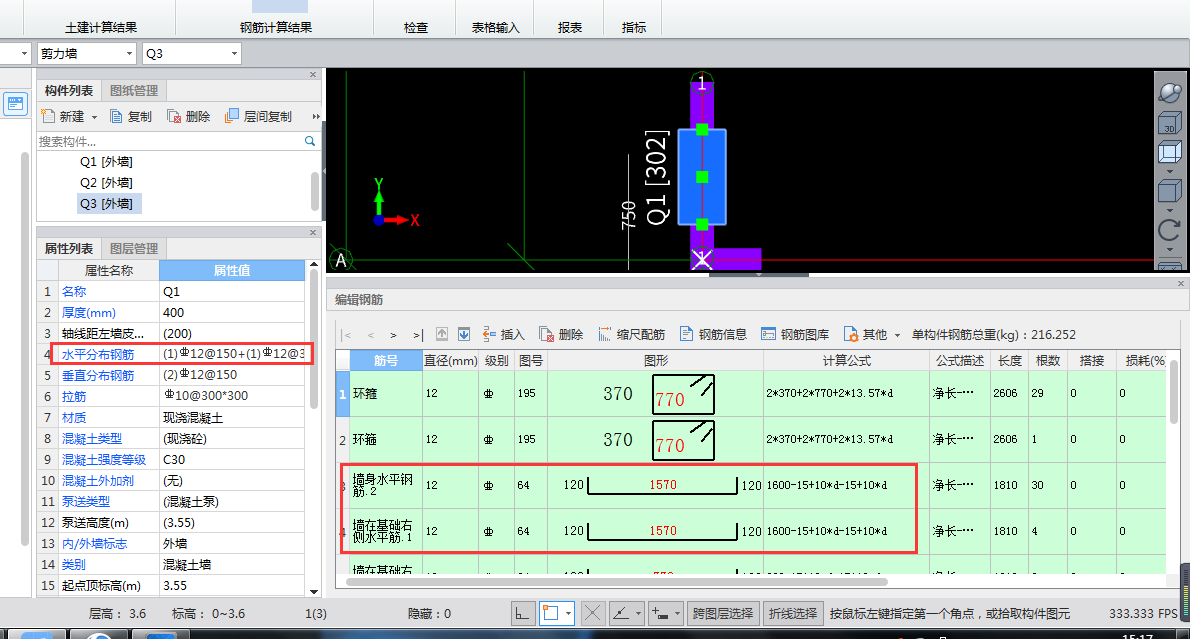The image size is (1190, 639).
Task: Open the 剪力墙 component type dropdown
Action: pos(129,53)
